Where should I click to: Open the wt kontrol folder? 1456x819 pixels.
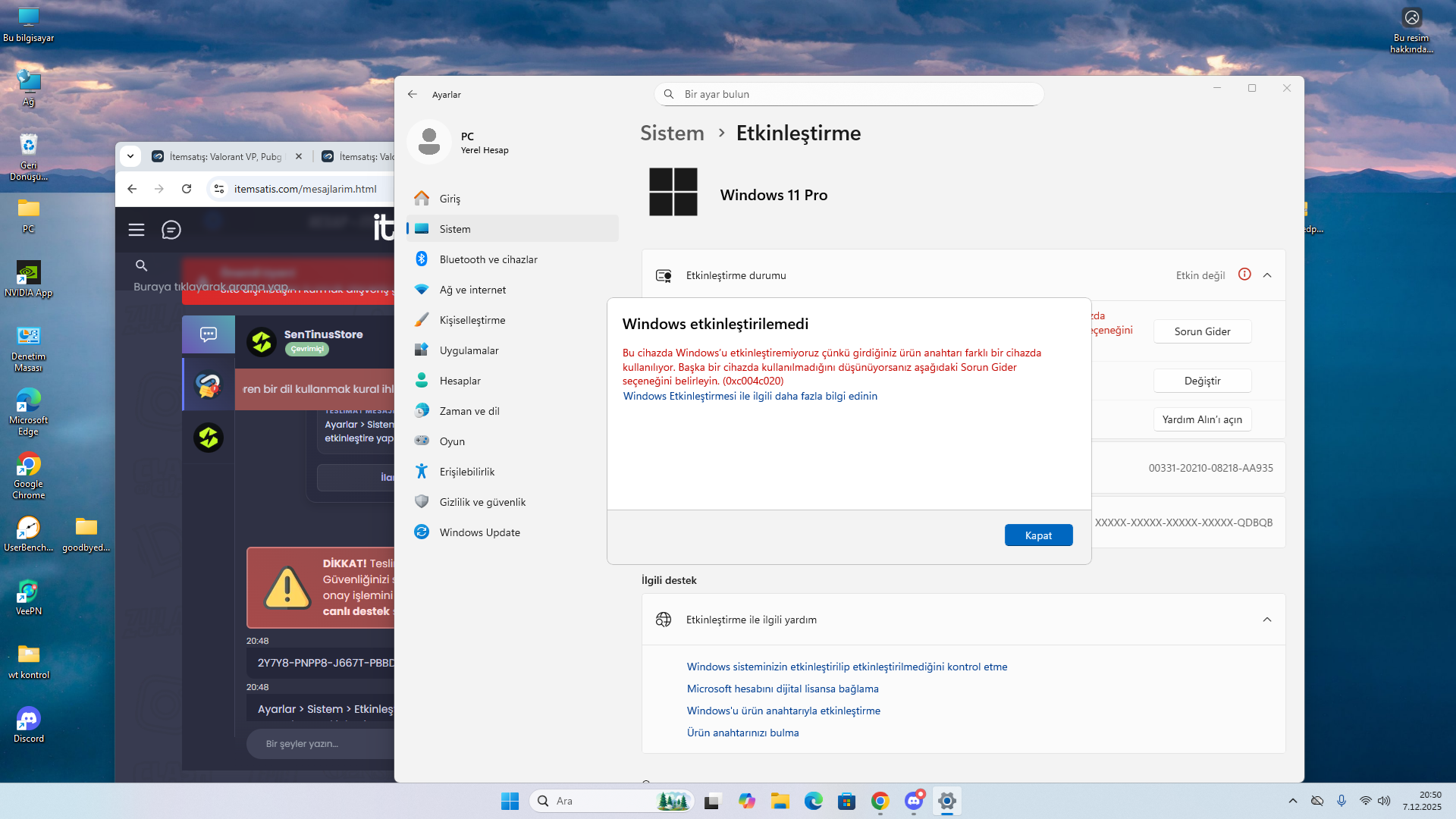(29, 661)
